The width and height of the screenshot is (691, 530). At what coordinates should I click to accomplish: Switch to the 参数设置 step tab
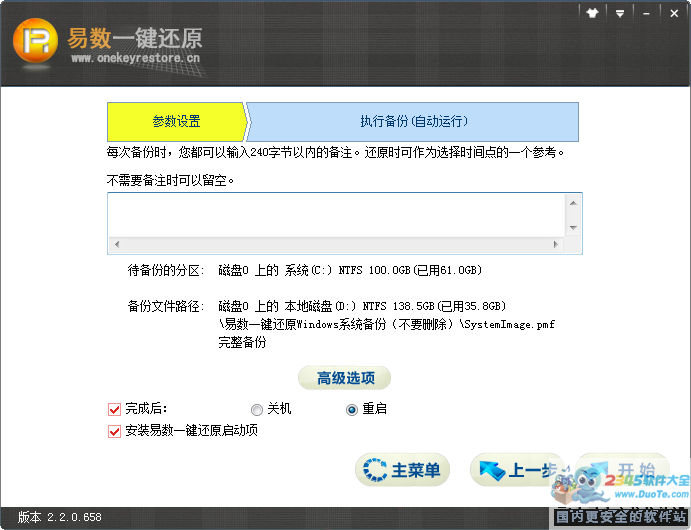pos(176,122)
